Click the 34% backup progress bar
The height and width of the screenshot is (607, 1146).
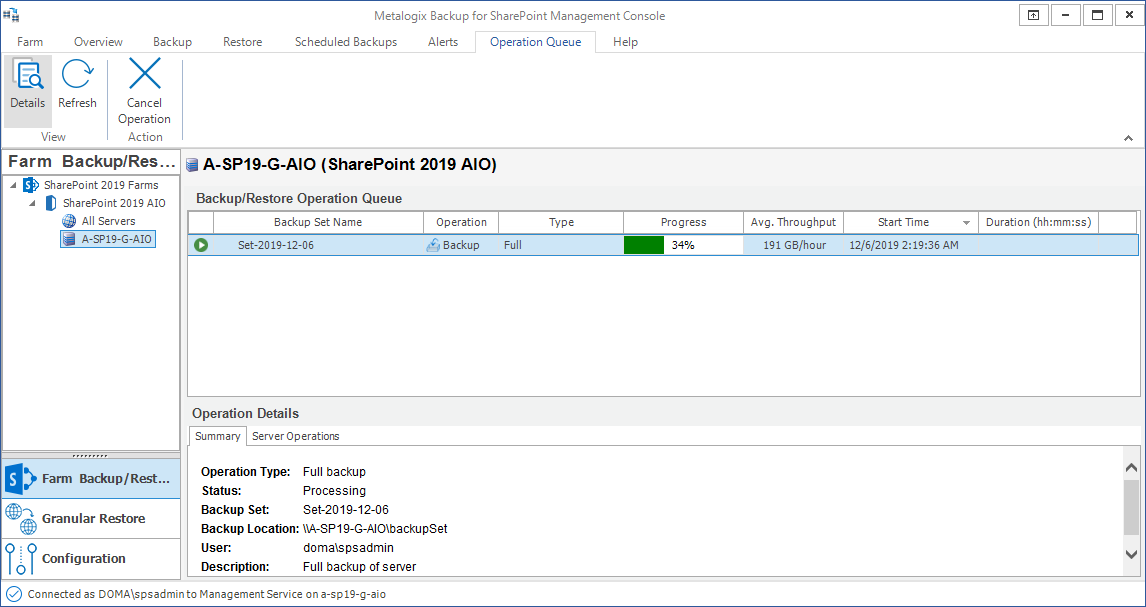(683, 245)
